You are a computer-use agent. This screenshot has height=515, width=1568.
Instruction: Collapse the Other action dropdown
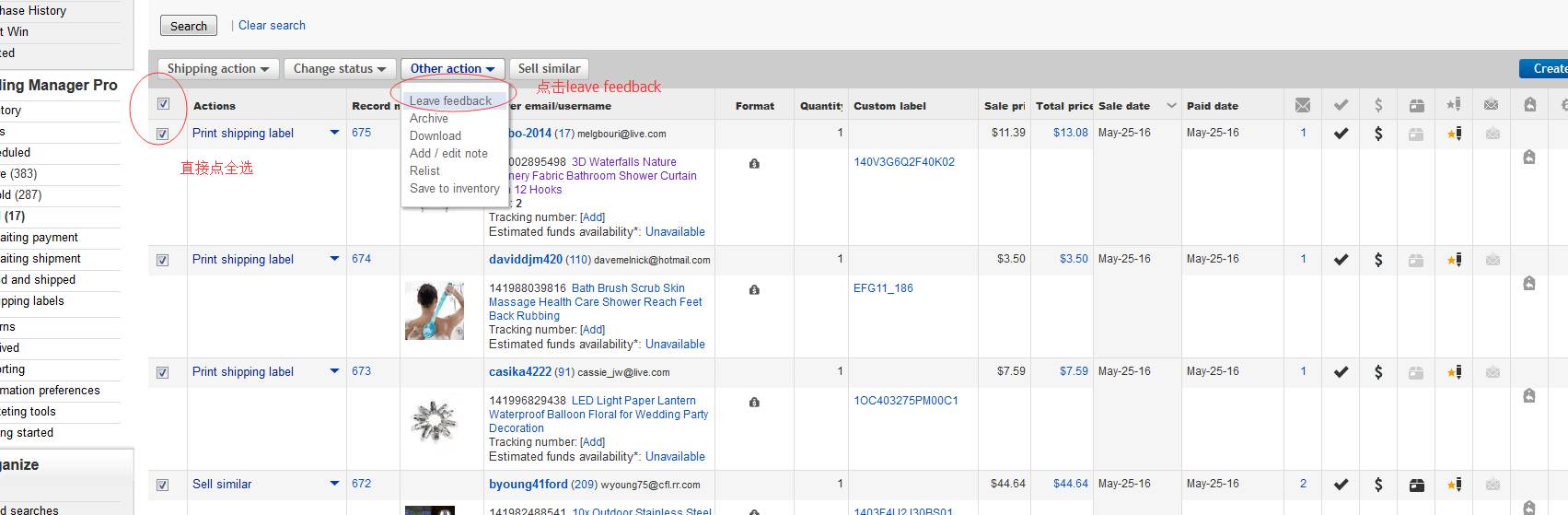point(452,68)
